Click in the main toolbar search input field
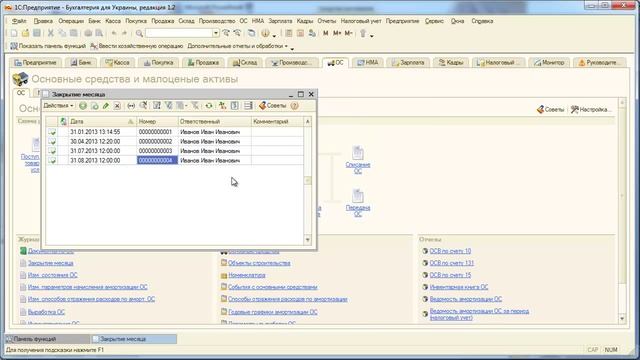Image resolution: width=640 pixels, height=360 pixels. tap(179, 33)
